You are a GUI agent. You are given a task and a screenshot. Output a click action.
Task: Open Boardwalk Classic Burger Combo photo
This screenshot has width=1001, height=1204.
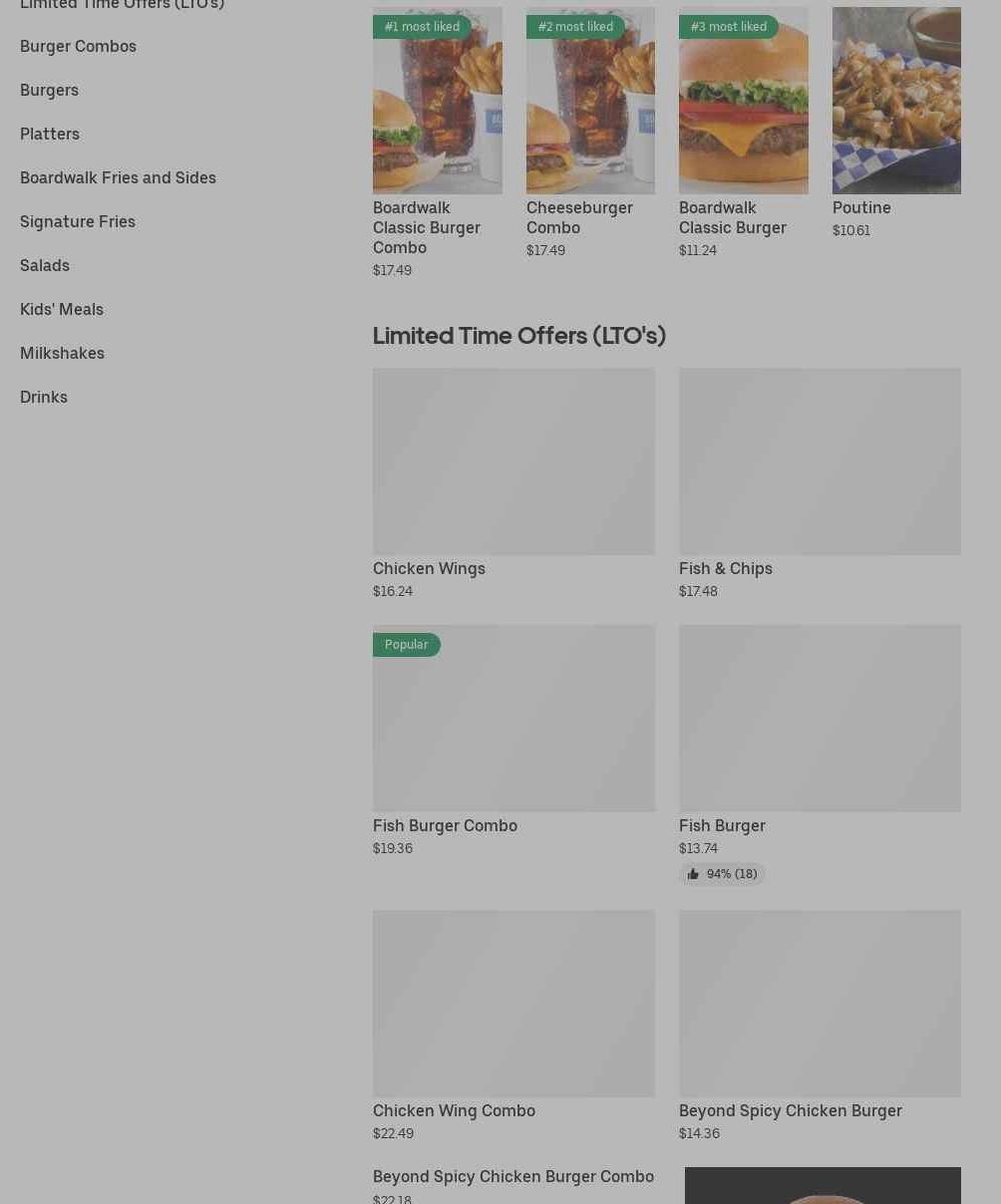tap(438, 101)
